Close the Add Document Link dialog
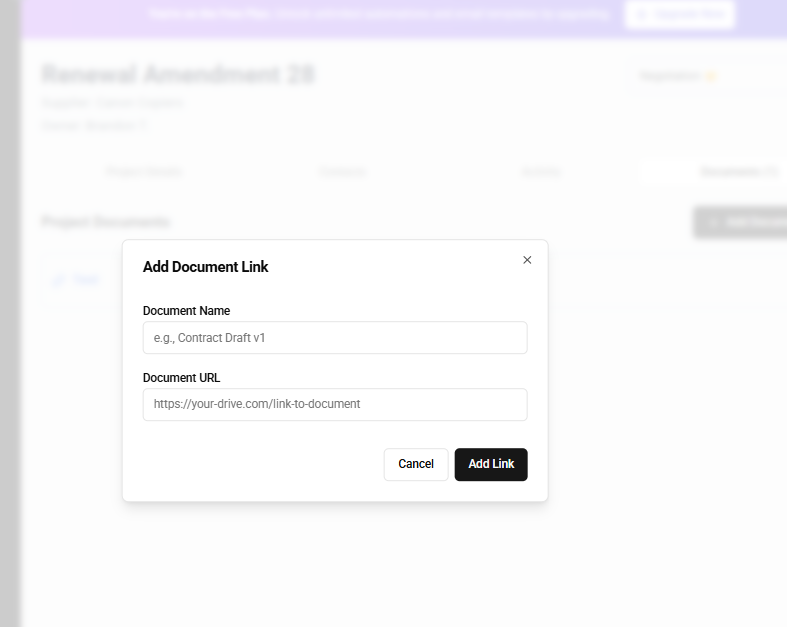The image size is (787, 627). [x=527, y=260]
